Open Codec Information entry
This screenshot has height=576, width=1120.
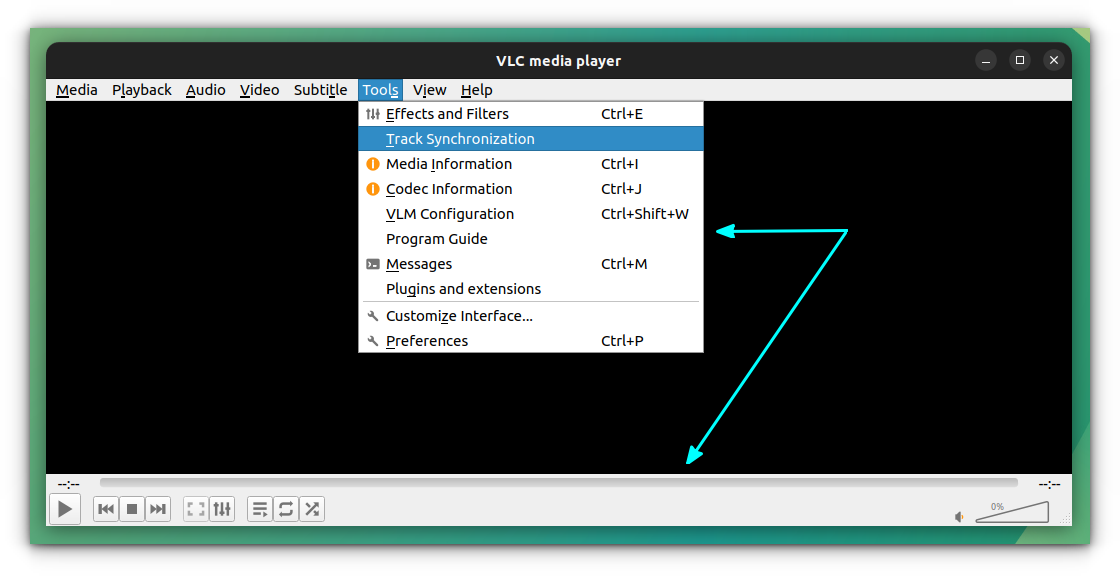(531, 189)
